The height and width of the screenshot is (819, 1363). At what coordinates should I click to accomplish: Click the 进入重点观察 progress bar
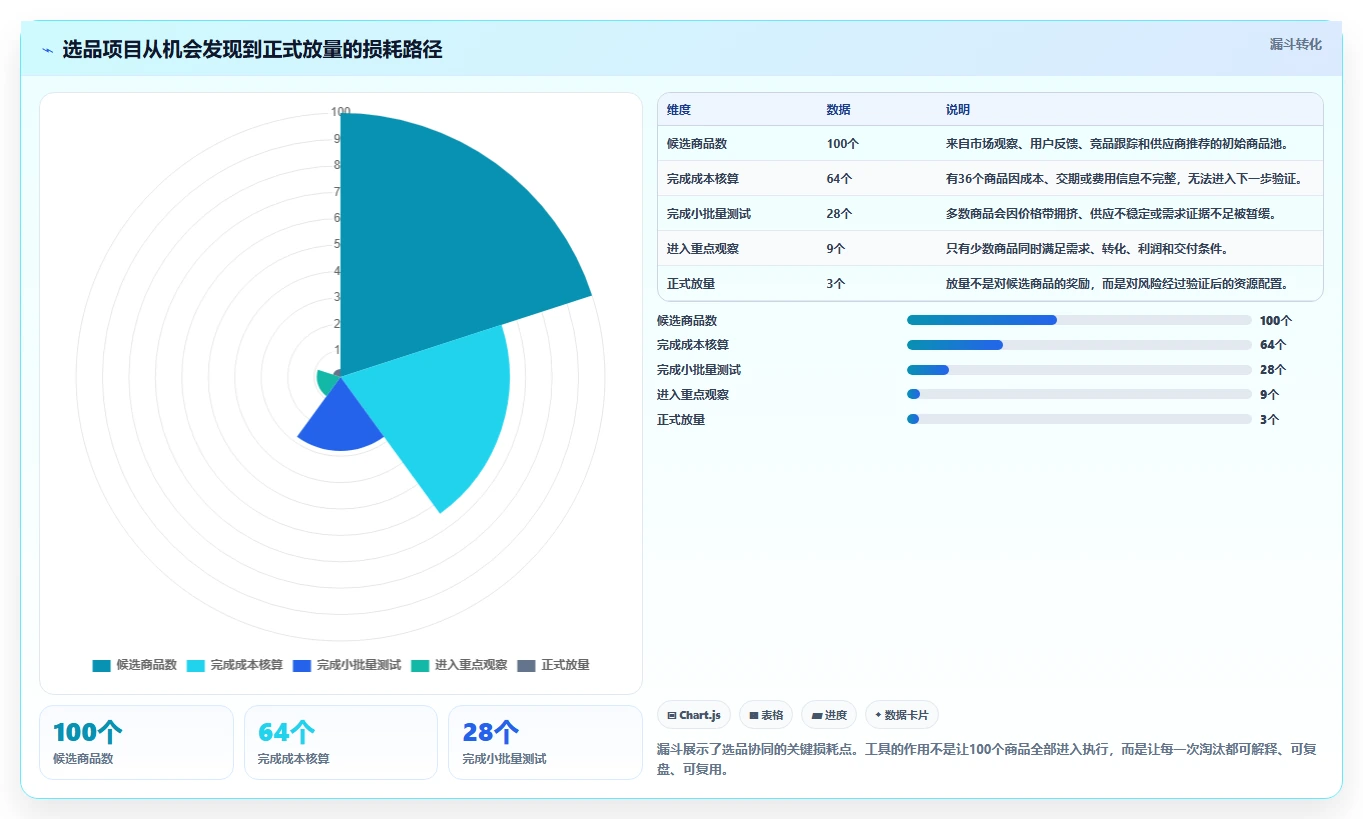1079,394
